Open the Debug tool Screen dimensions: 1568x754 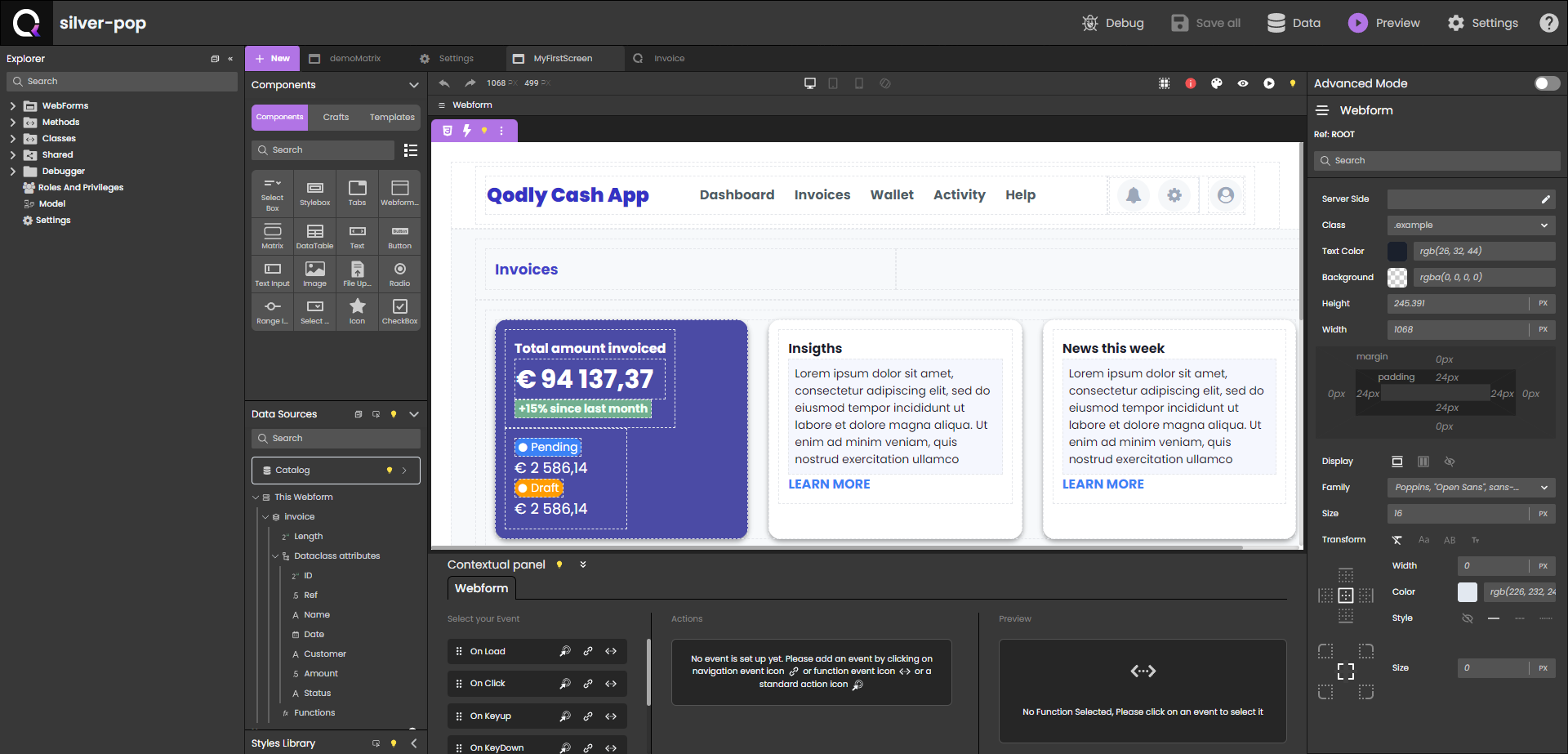[1112, 23]
